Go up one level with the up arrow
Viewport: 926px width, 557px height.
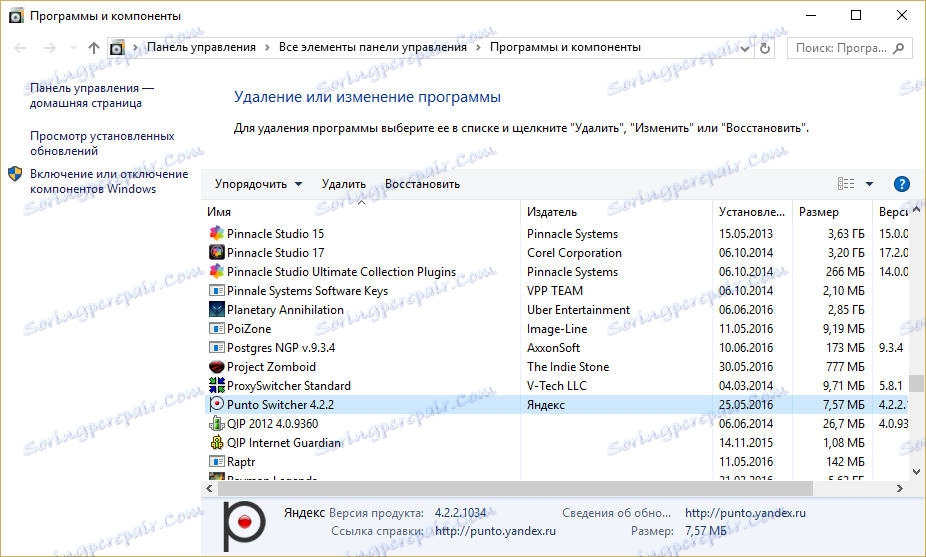(93, 48)
